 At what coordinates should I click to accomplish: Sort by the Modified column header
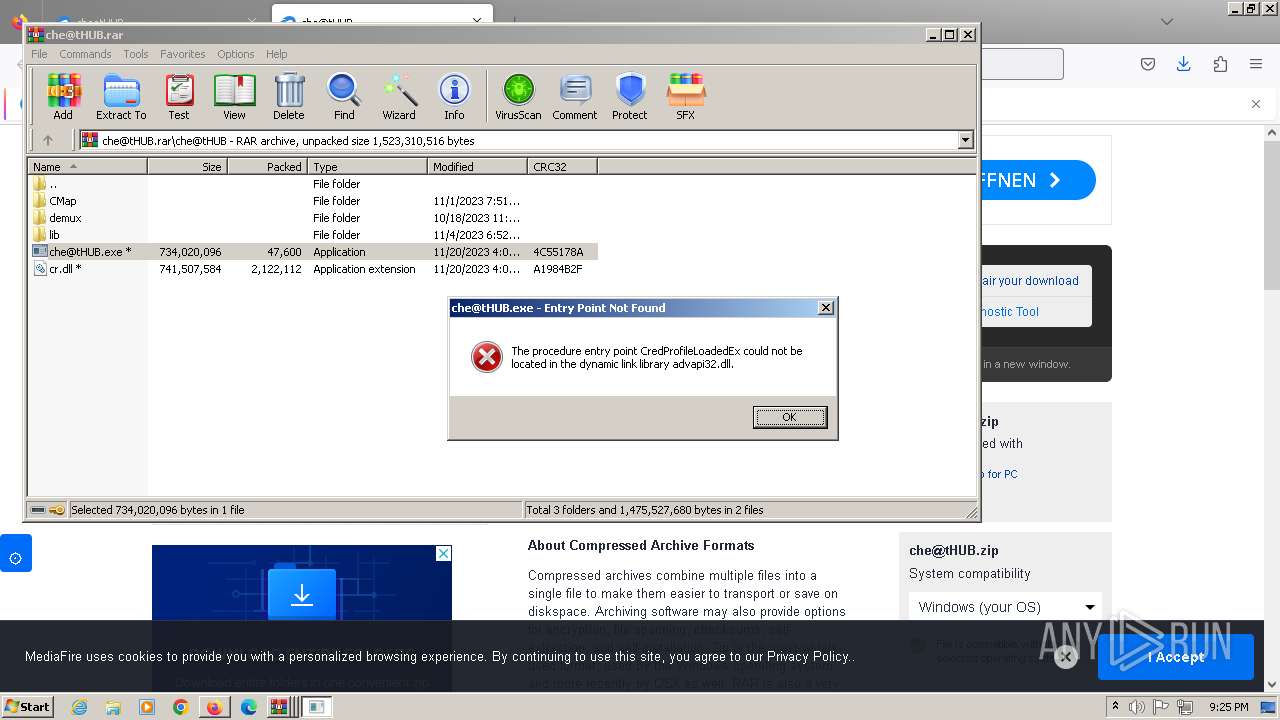click(x=478, y=167)
